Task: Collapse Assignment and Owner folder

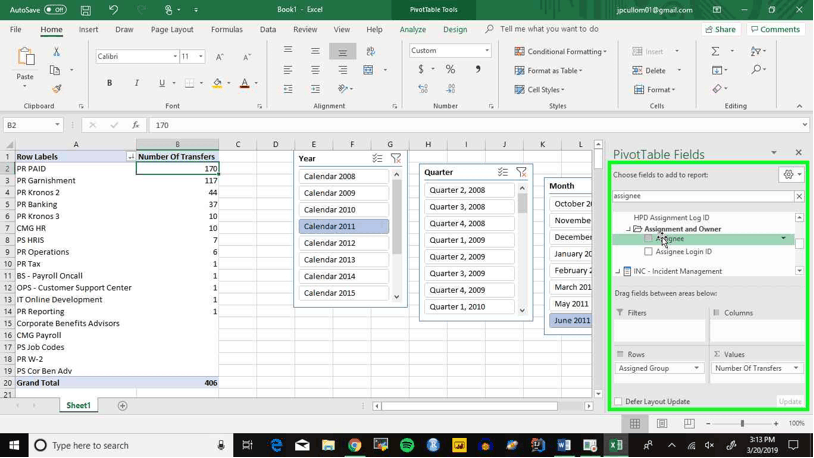Action: coord(628,229)
